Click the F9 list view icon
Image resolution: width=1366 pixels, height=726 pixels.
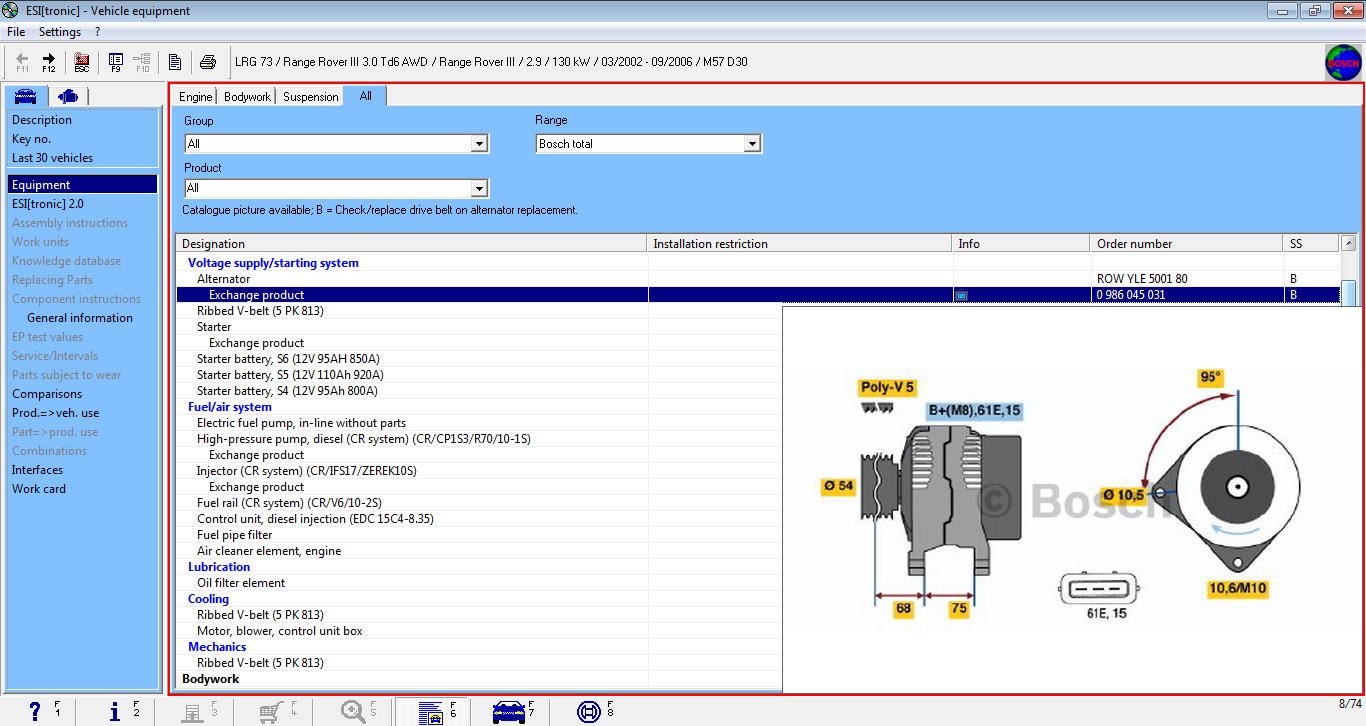point(115,62)
